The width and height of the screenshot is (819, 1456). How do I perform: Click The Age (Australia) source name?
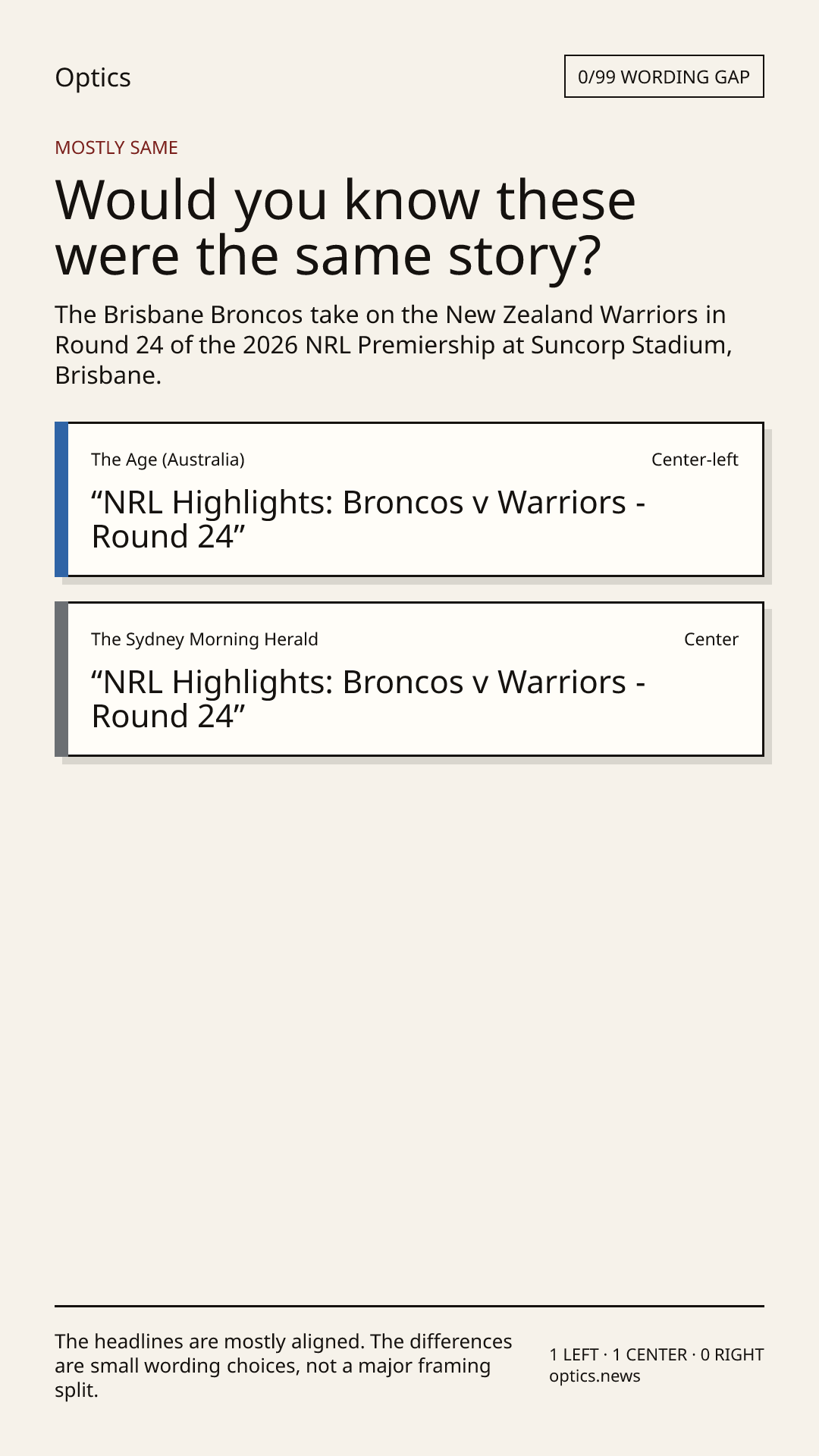pyautogui.click(x=168, y=460)
